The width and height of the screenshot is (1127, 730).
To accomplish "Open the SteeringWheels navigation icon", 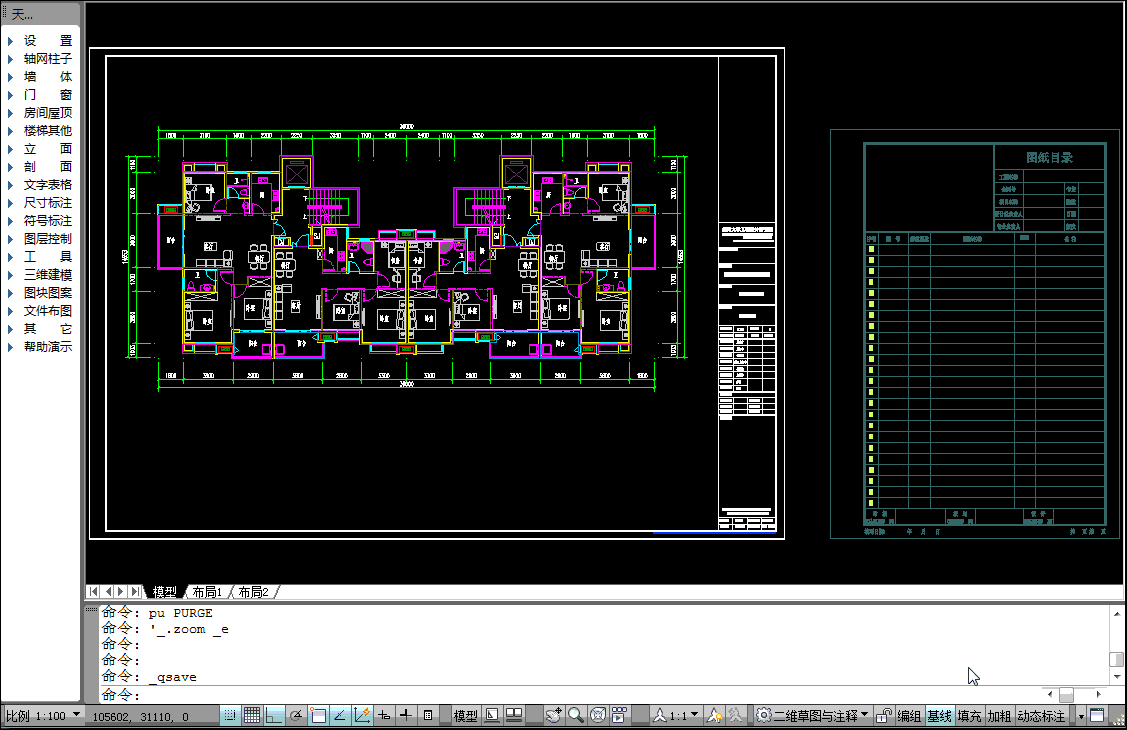I will (598, 715).
